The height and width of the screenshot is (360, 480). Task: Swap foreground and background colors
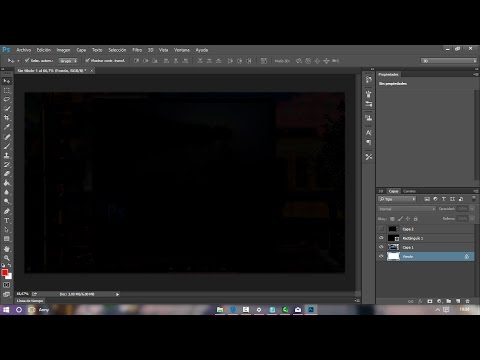tap(9, 265)
